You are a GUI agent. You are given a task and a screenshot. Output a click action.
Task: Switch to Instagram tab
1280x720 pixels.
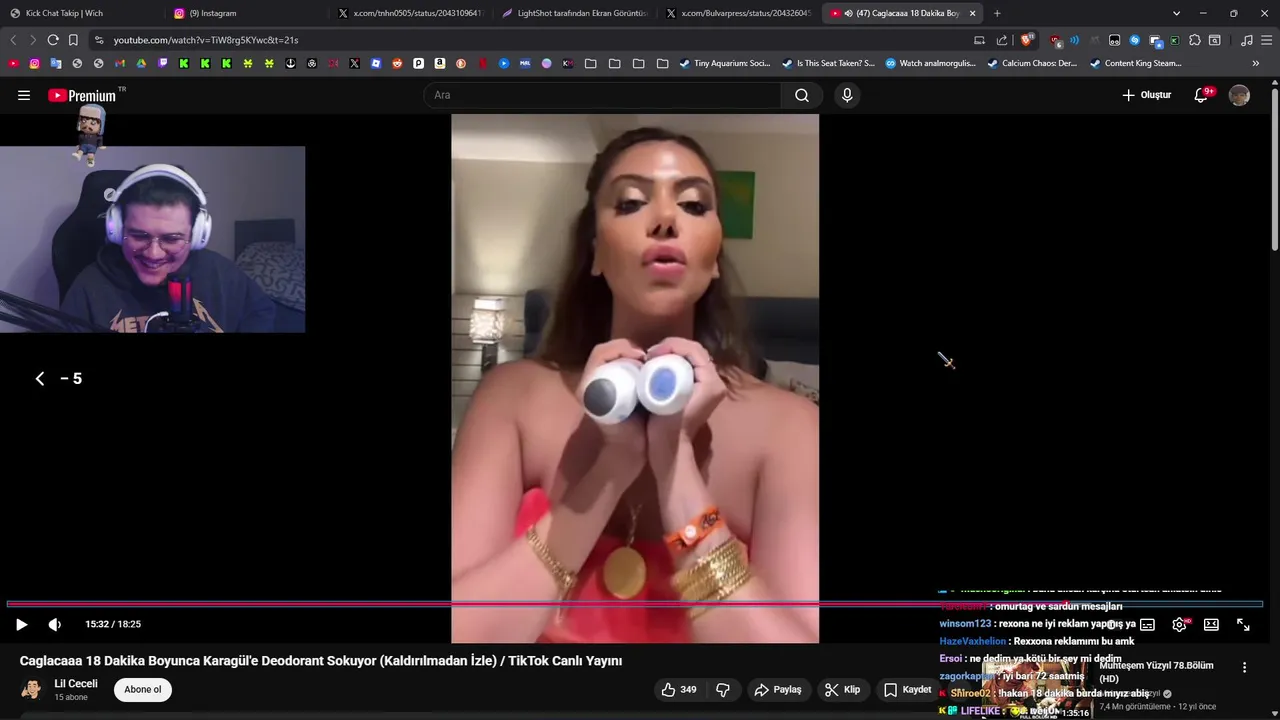pos(245,13)
